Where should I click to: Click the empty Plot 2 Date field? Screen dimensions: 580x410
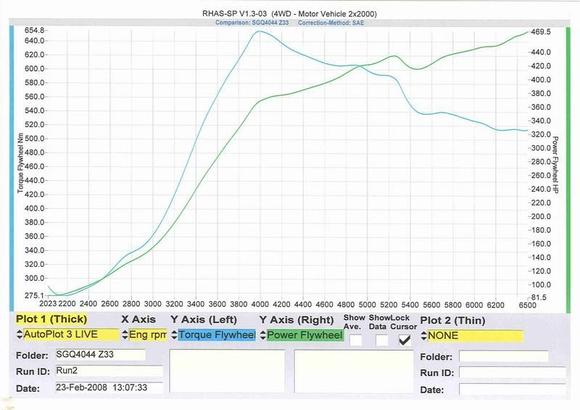(x=513, y=389)
